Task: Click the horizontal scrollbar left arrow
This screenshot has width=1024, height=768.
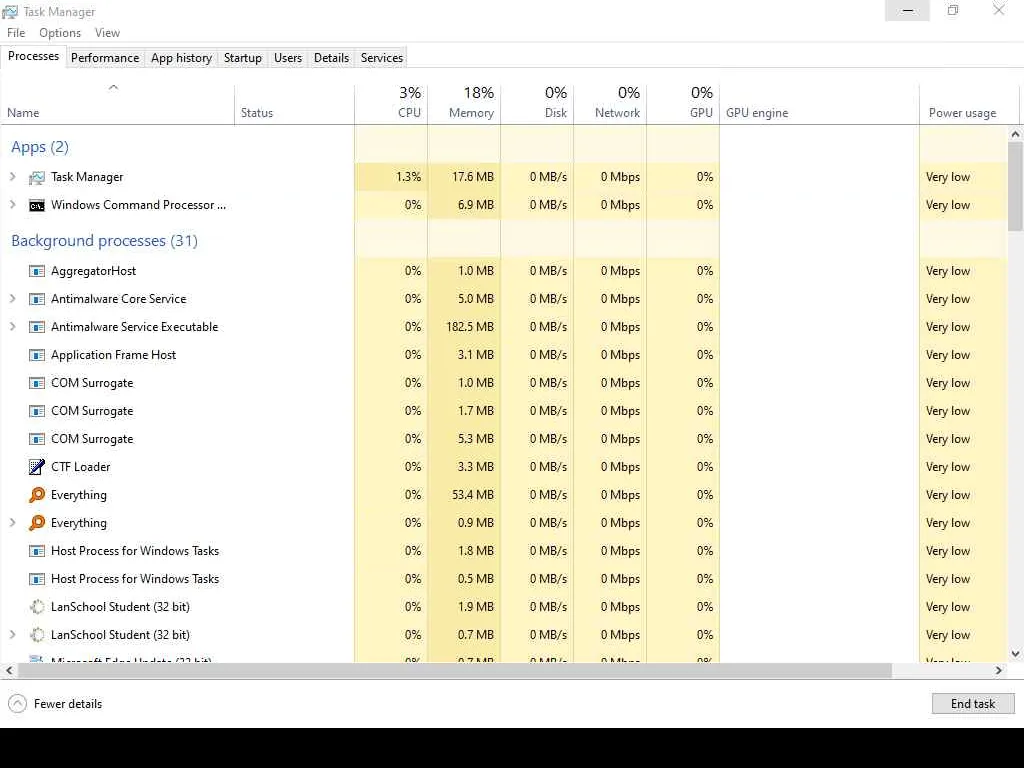Action: tap(9, 671)
